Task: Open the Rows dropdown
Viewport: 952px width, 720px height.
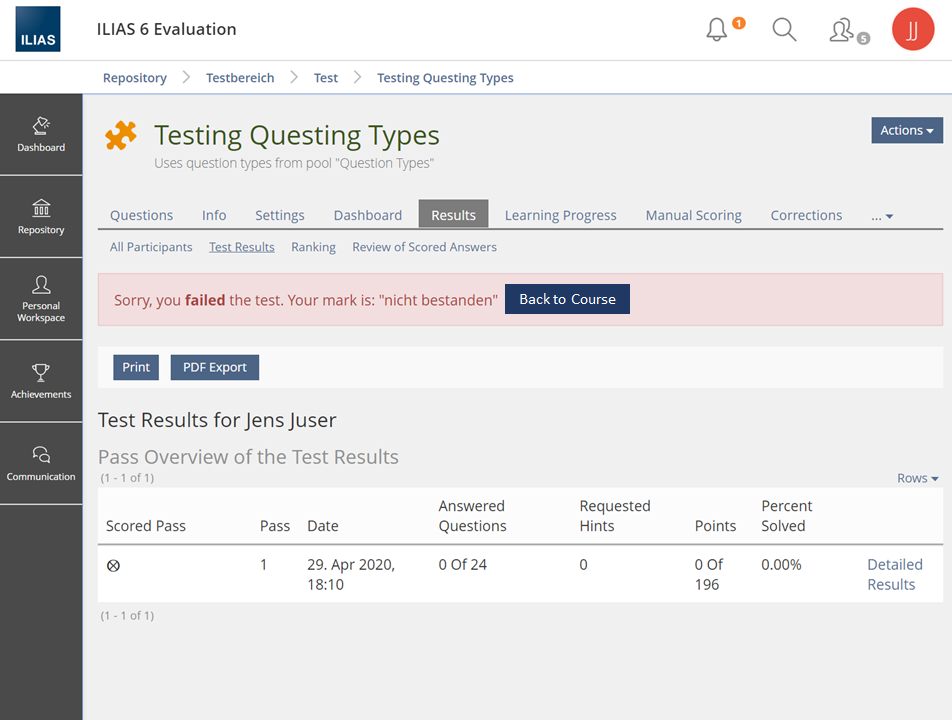Action: tap(917, 478)
